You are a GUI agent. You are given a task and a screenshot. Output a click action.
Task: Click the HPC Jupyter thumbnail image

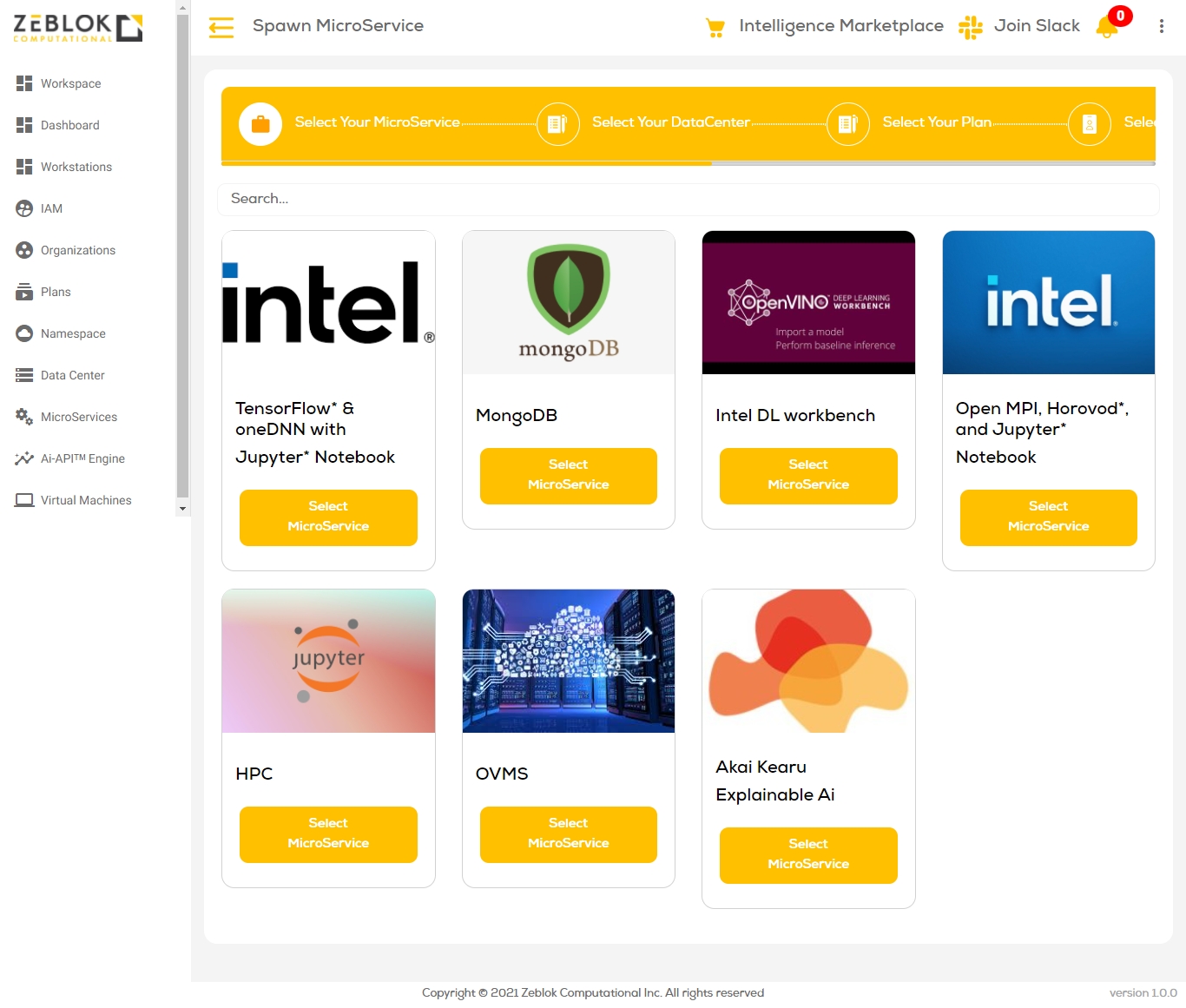coord(328,661)
